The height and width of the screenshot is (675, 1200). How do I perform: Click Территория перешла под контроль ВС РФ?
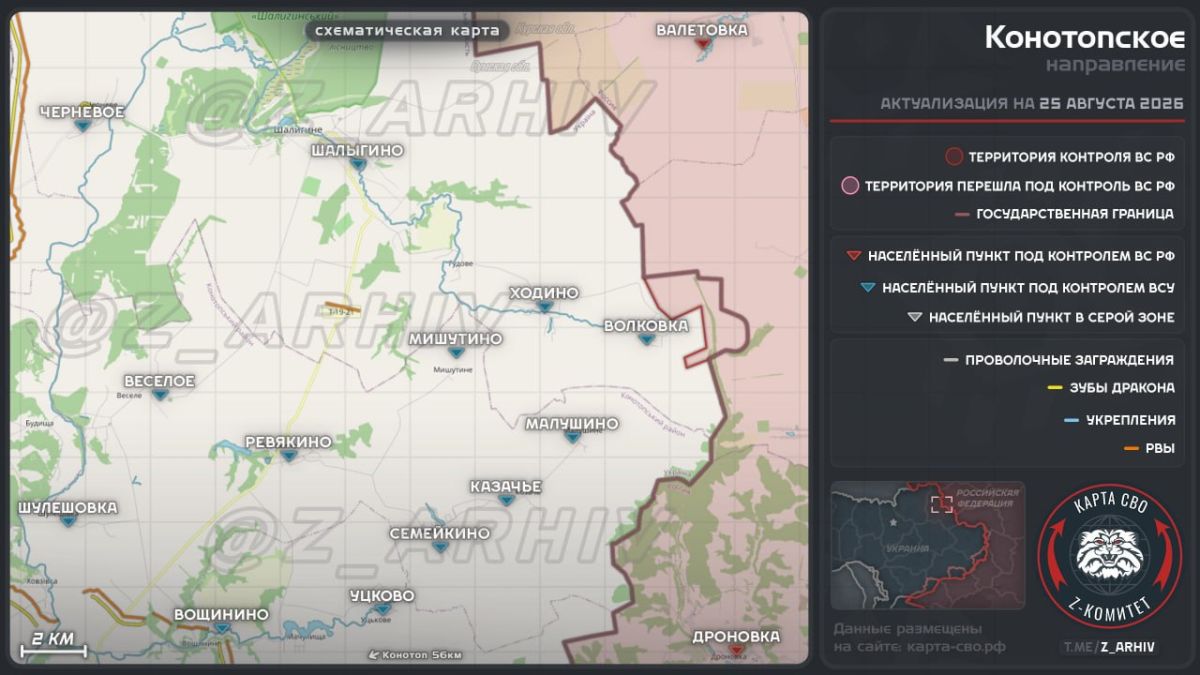click(1019, 186)
